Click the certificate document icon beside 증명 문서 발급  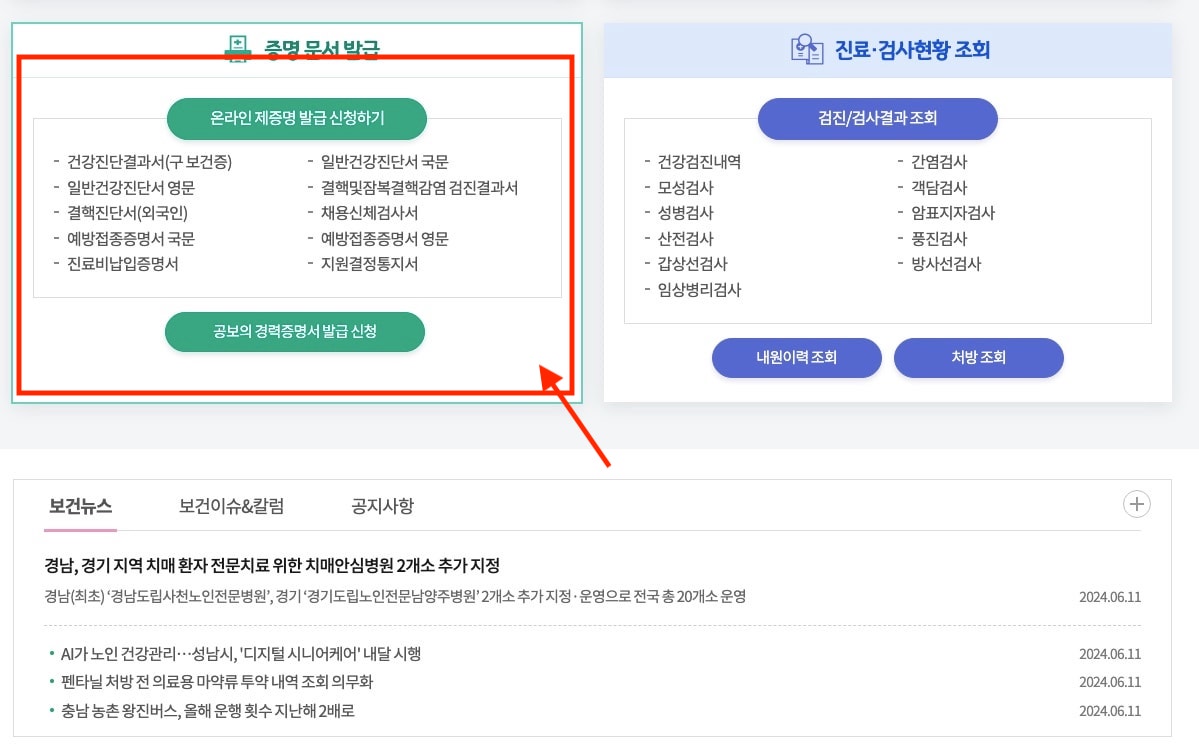[x=238, y=49]
